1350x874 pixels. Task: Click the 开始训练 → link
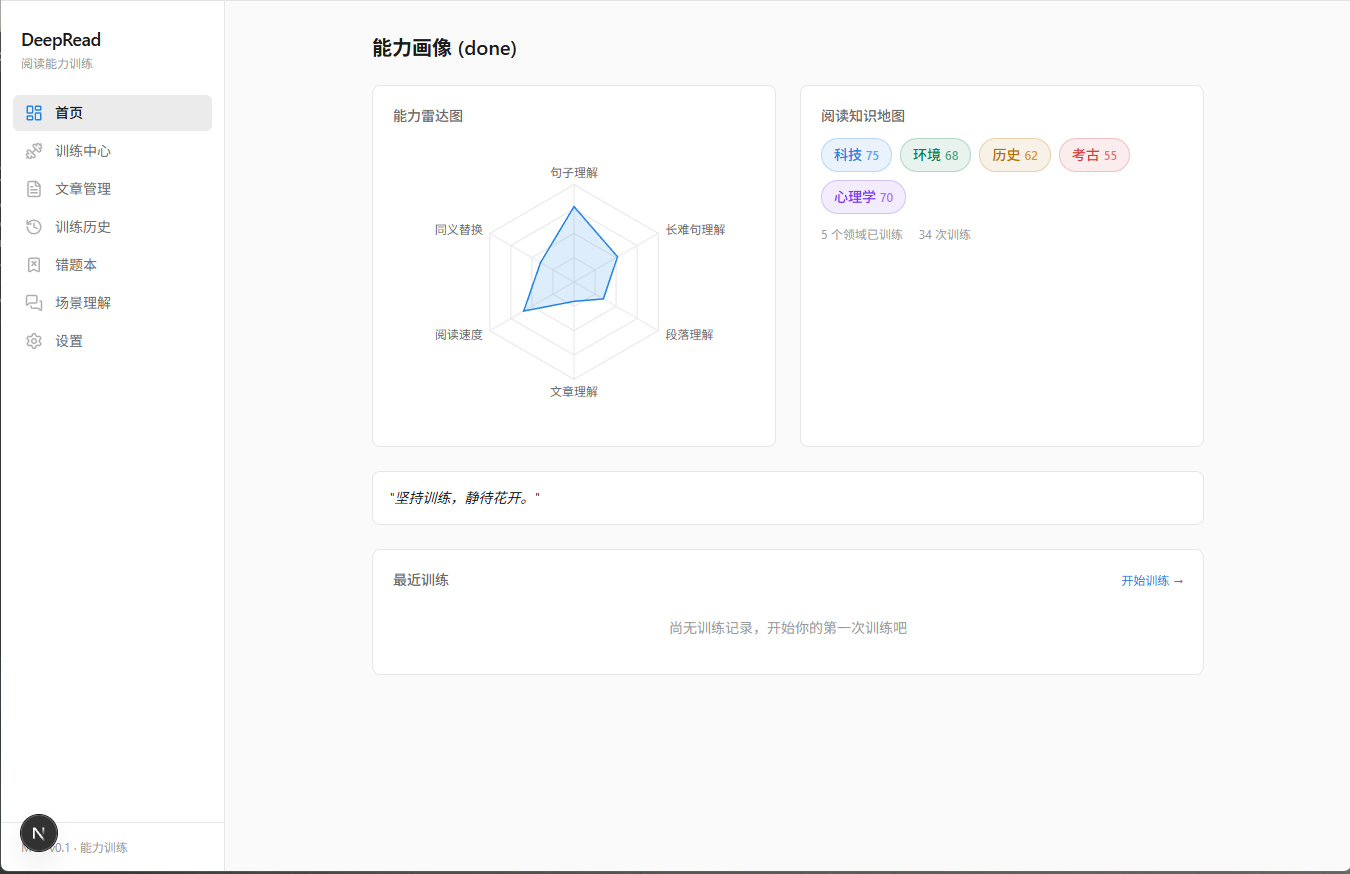(x=1152, y=581)
